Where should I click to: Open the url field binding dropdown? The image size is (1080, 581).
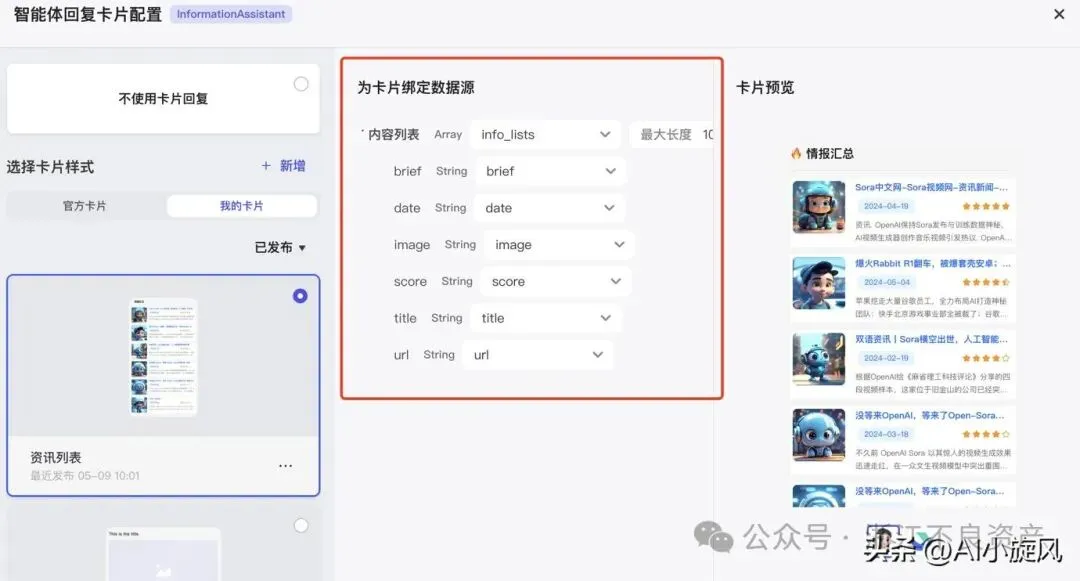537,355
